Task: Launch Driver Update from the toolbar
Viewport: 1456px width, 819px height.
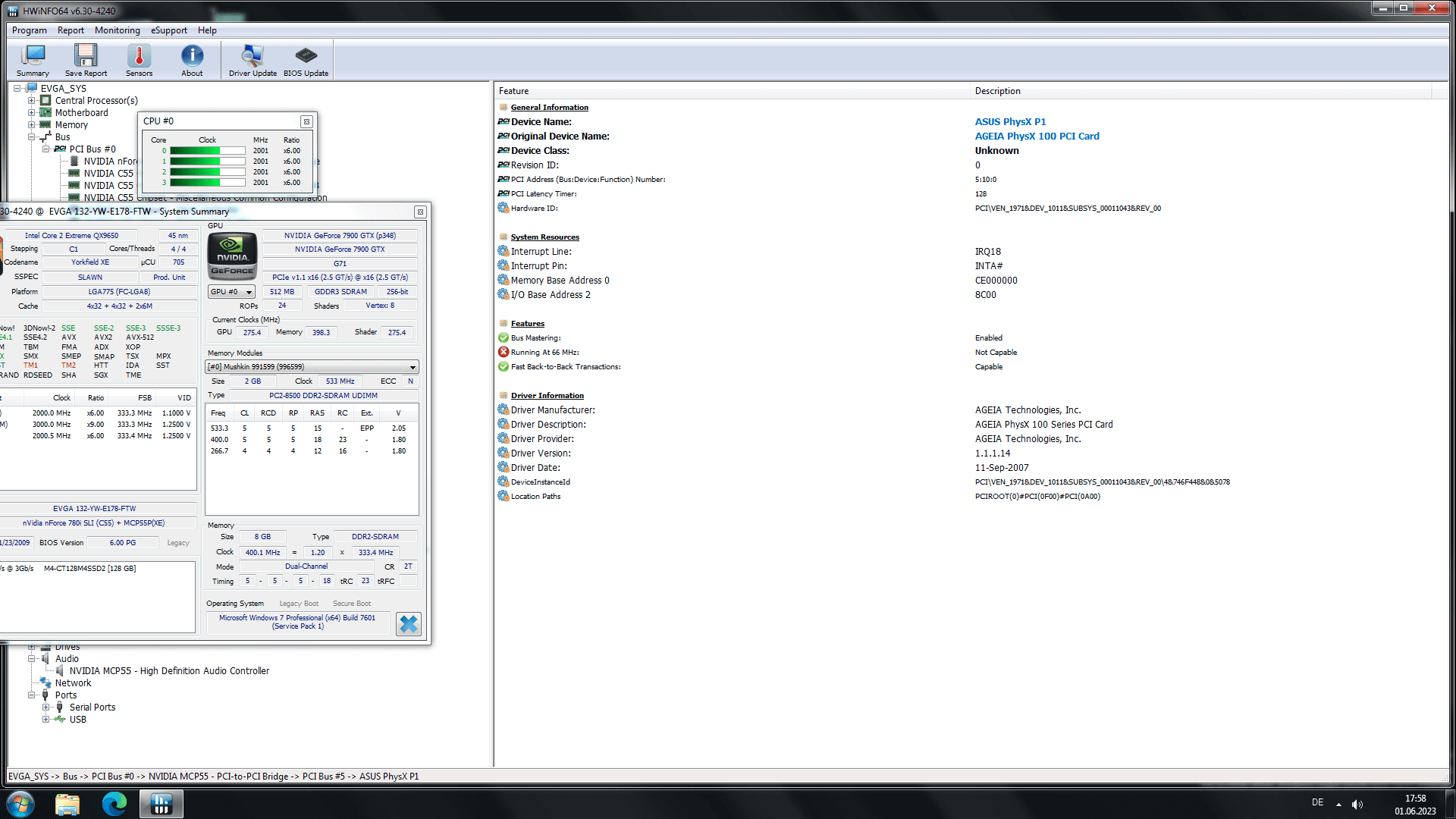Action: pos(253,60)
